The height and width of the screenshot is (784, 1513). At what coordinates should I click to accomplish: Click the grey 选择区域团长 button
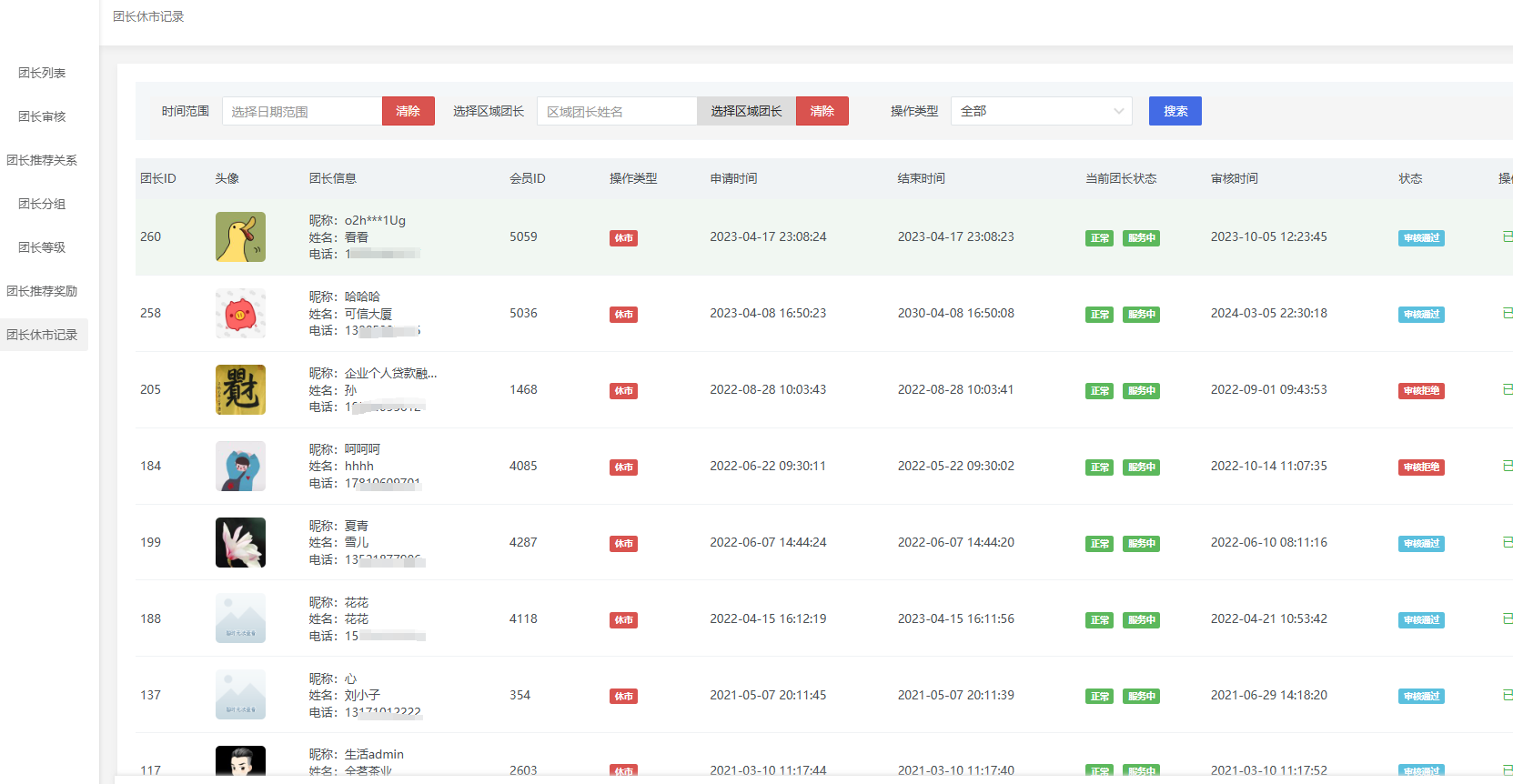click(x=746, y=111)
